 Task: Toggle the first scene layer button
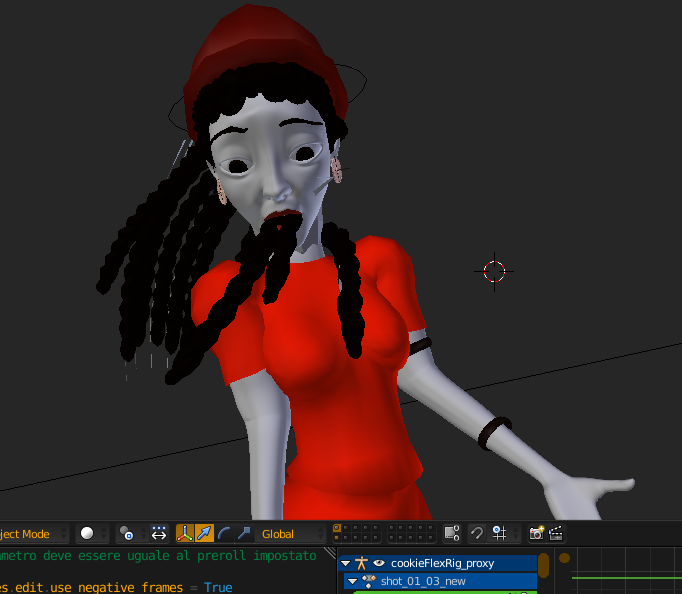[337, 528]
